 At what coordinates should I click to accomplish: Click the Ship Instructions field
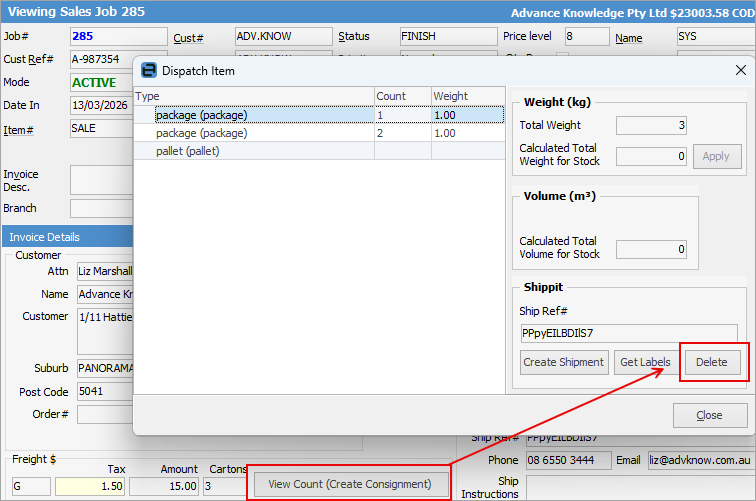[641, 487]
